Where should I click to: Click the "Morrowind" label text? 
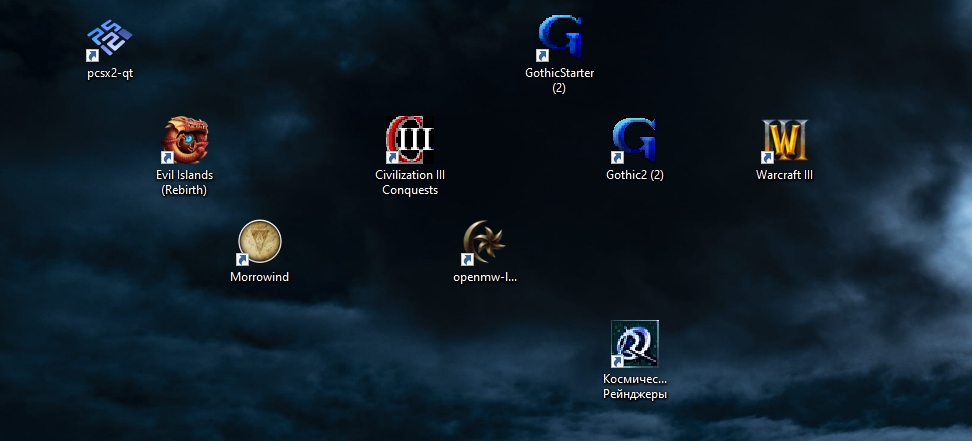259,277
